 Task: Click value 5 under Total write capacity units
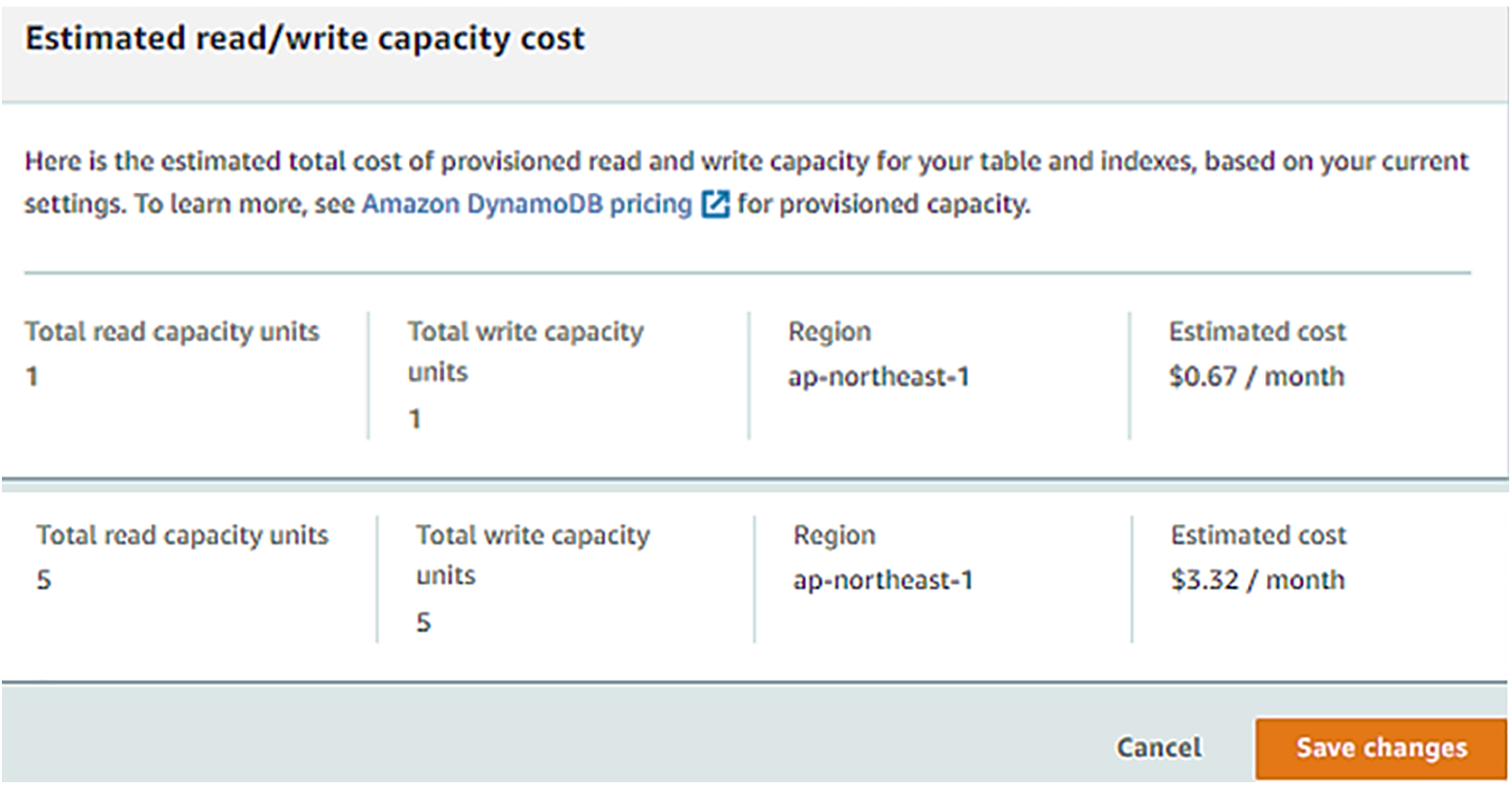click(x=423, y=623)
